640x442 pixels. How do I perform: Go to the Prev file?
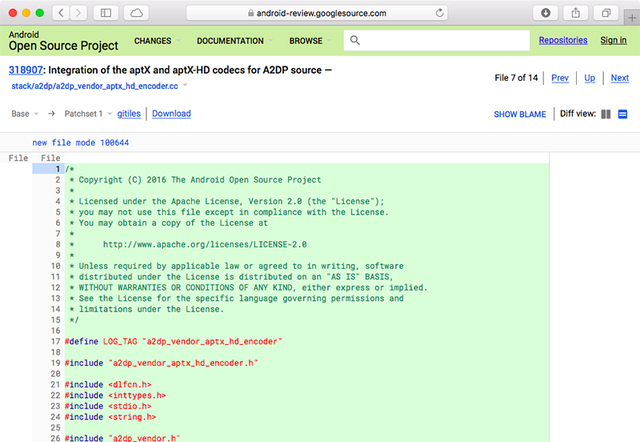[x=560, y=78]
